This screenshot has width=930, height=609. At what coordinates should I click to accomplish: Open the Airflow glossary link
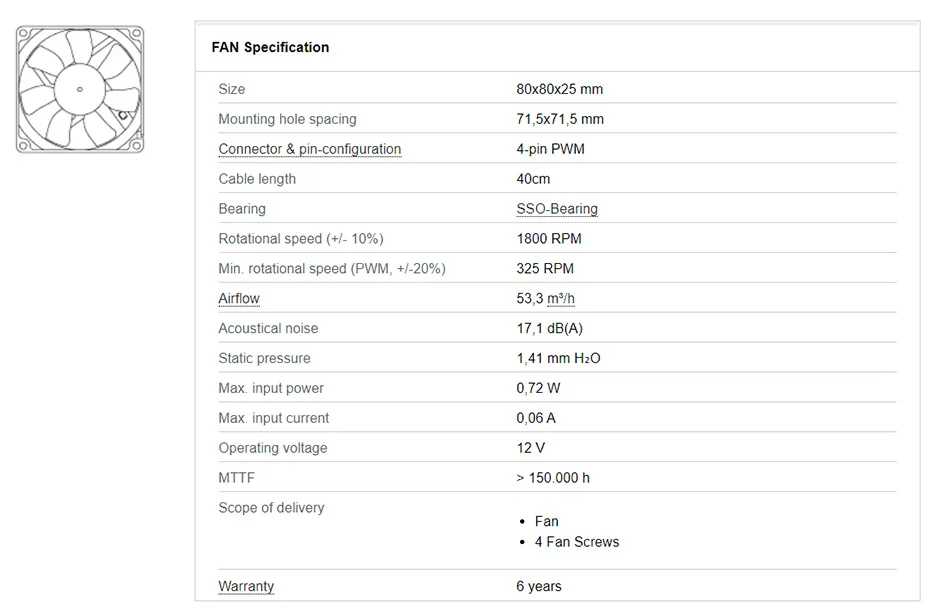click(x=239, y=299)
